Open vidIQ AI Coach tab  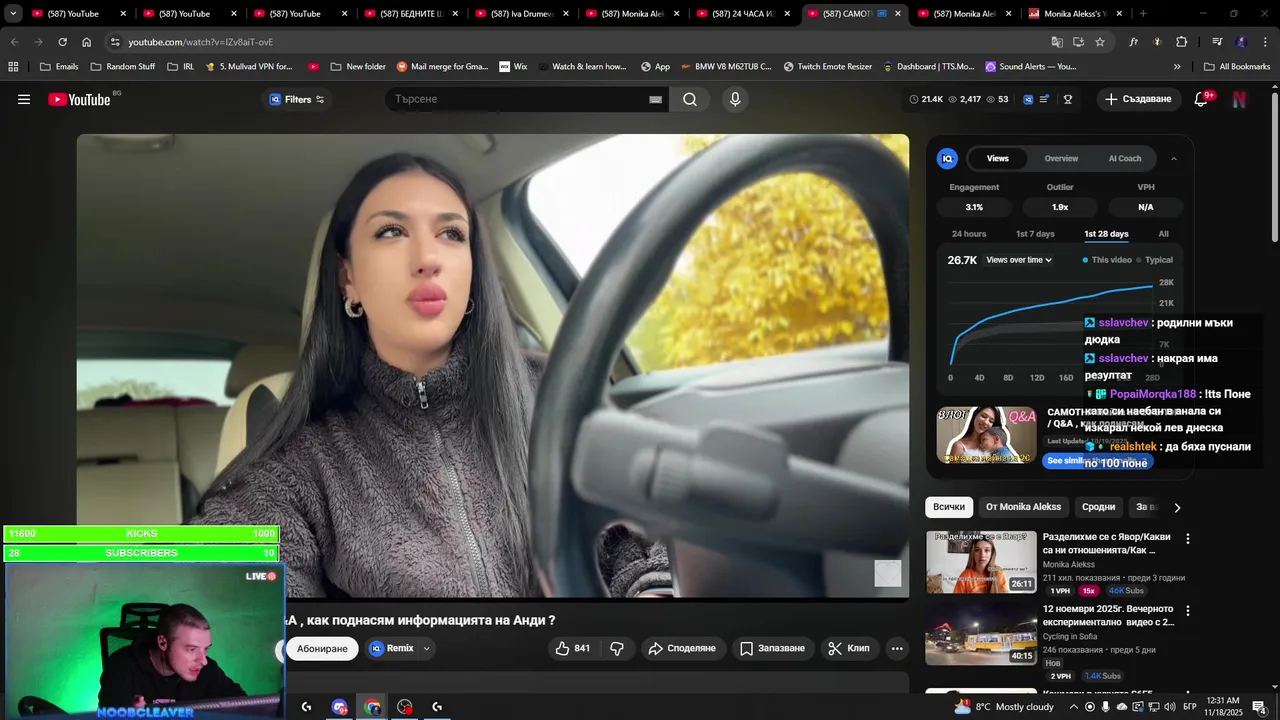pyautogui.click(x=1125, y=158)
